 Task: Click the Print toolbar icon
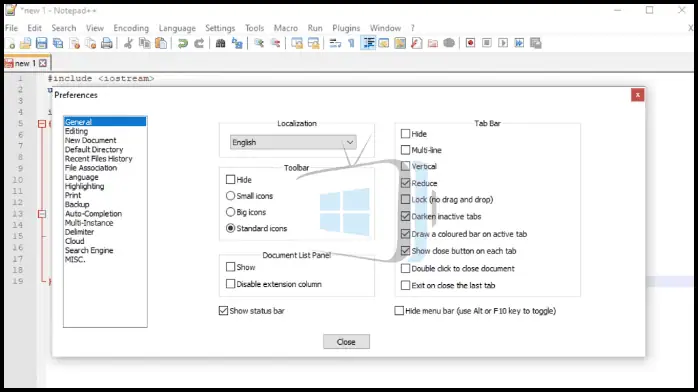coord(107,43)
